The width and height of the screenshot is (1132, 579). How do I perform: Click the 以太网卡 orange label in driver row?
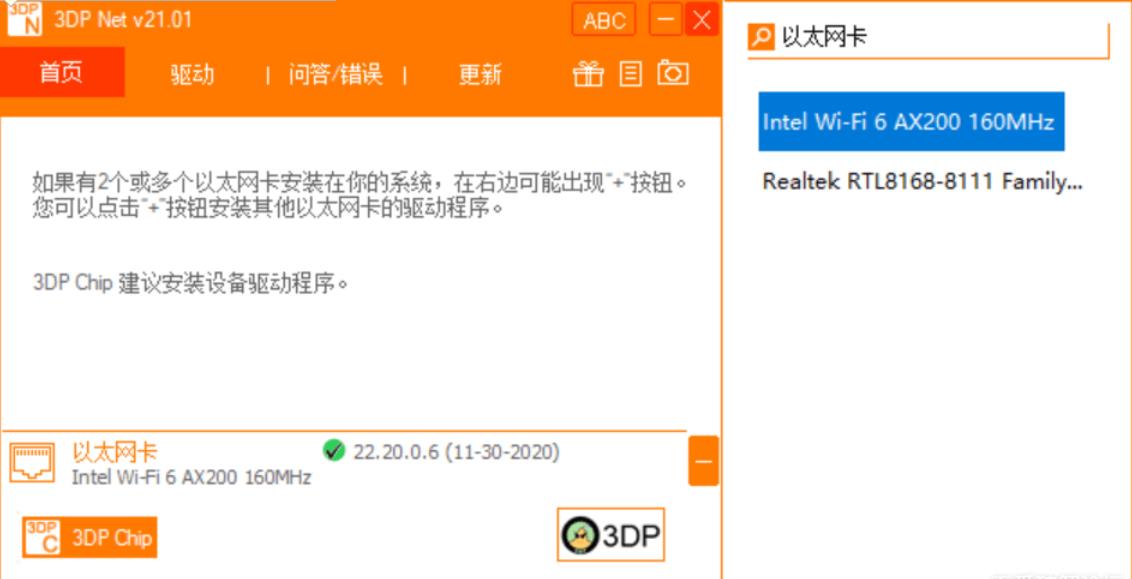114,453
